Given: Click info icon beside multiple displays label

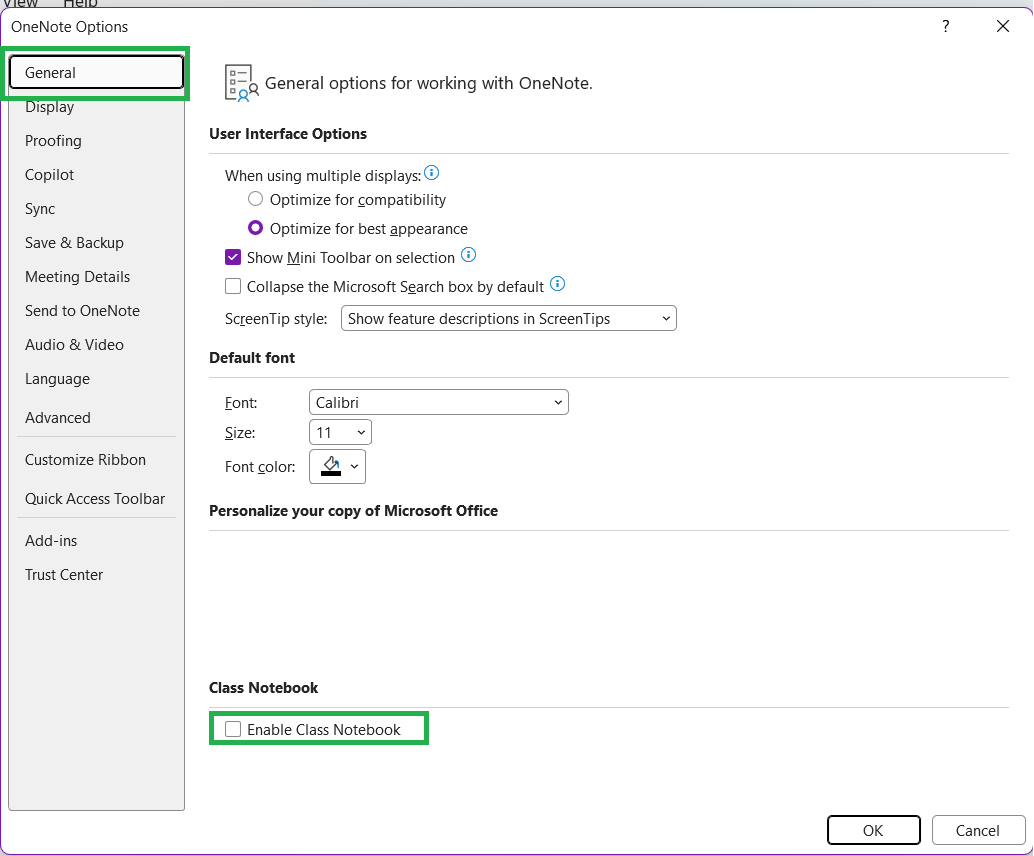Looking at the screenshot, I should [431, 173].
